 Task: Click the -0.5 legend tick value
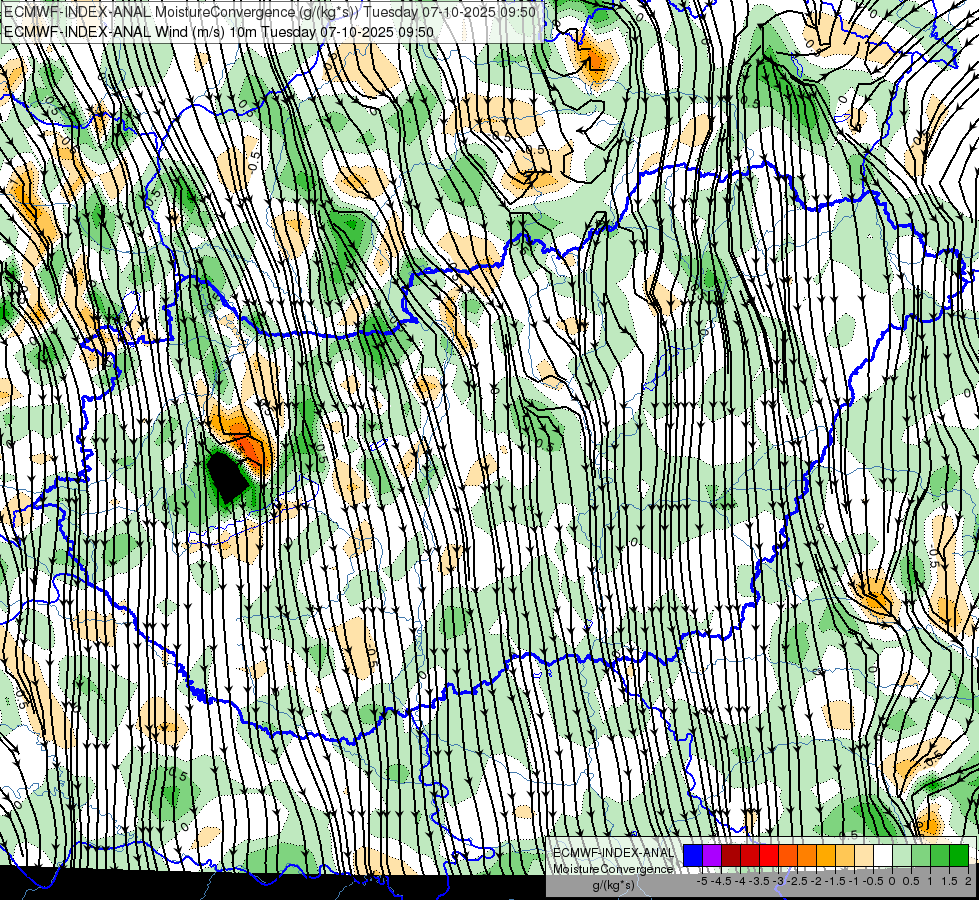pyautogui.click(x=873, y=881)
